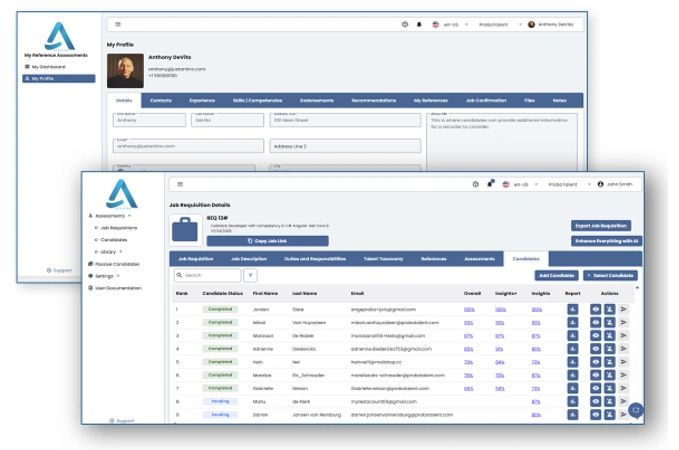Click person icon in rank 3 row
The height and width of the screenshot is (450, 679).
(x=609, y=336)
